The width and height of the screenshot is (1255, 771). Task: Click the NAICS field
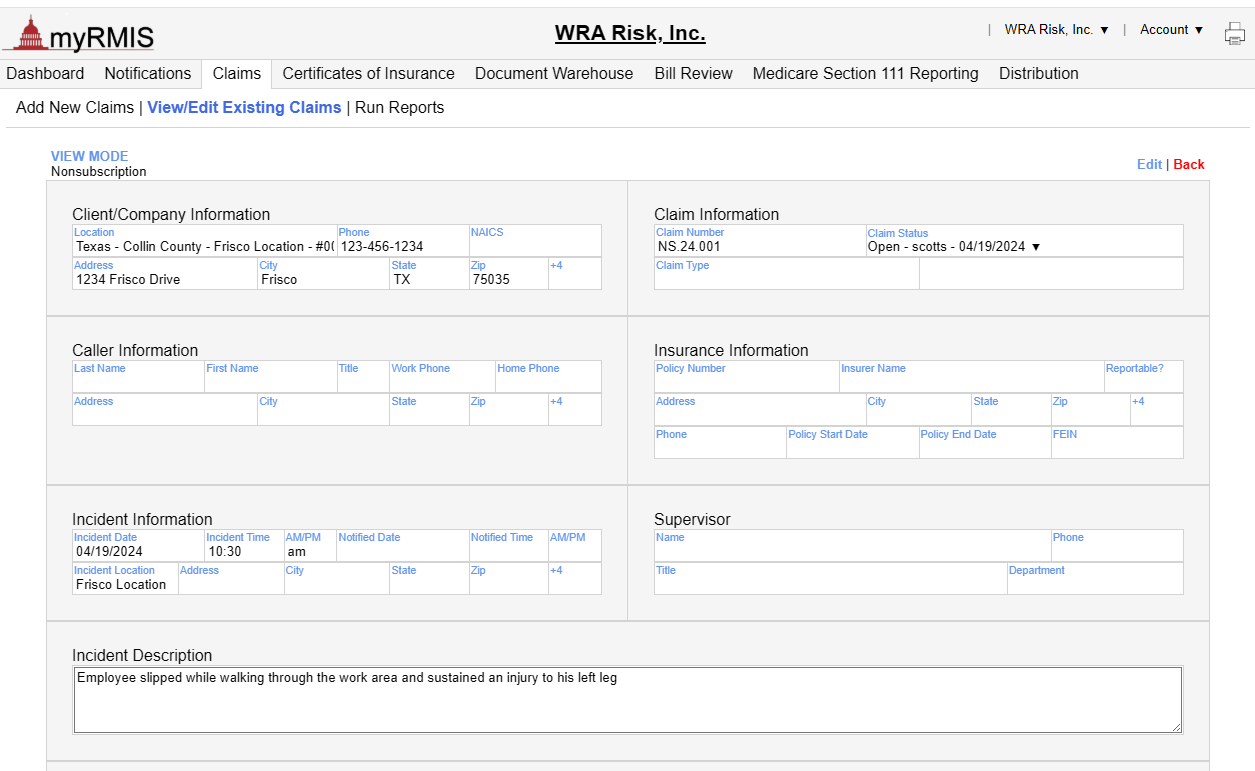535,241
